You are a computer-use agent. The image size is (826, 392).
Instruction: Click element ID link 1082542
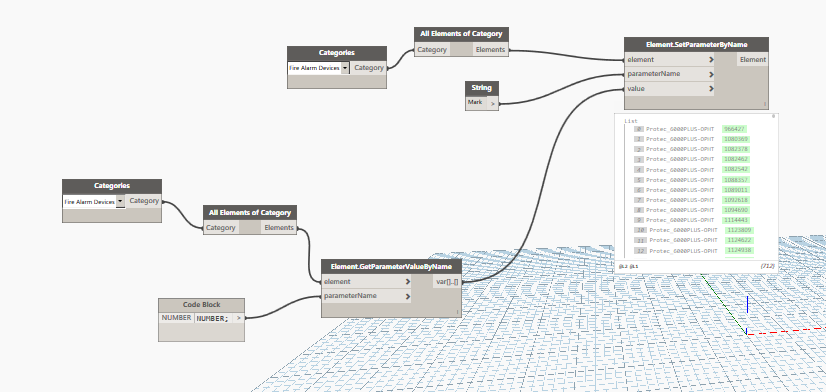[736, 170]
